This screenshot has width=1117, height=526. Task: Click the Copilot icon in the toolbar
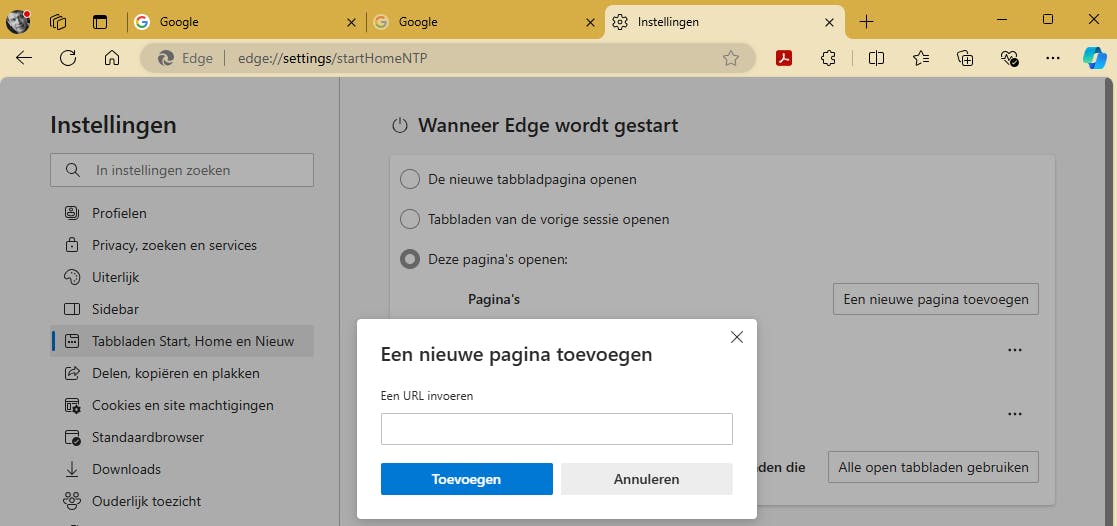tap(1094, 58)
